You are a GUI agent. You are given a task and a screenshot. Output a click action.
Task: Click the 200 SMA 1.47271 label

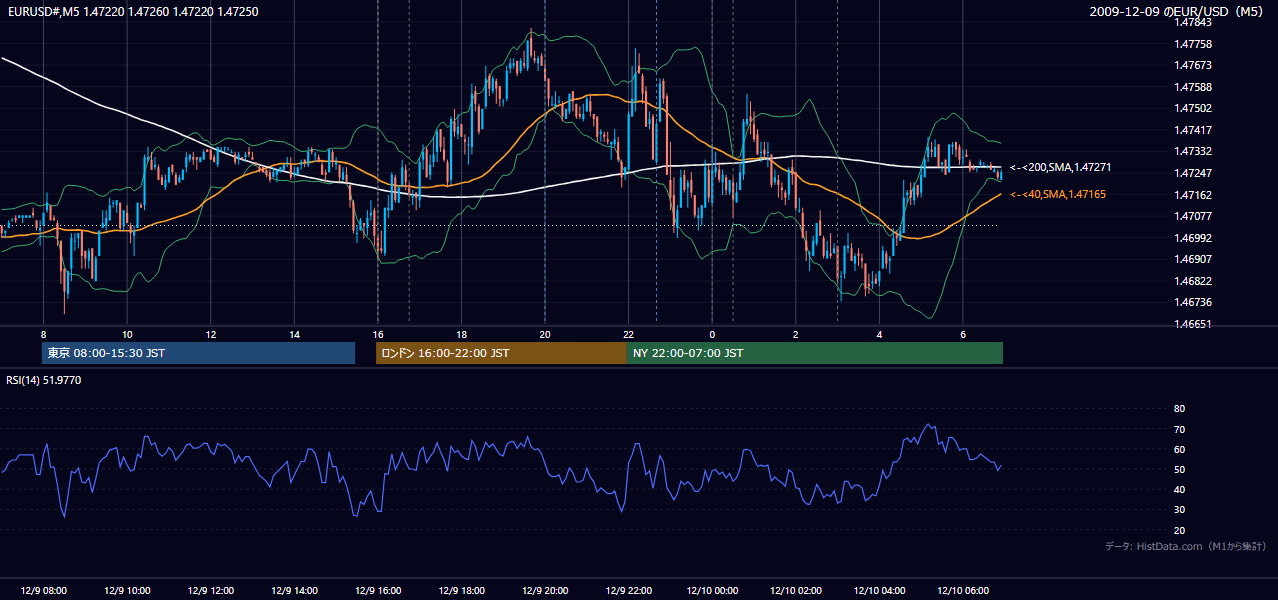[1060, 168]
